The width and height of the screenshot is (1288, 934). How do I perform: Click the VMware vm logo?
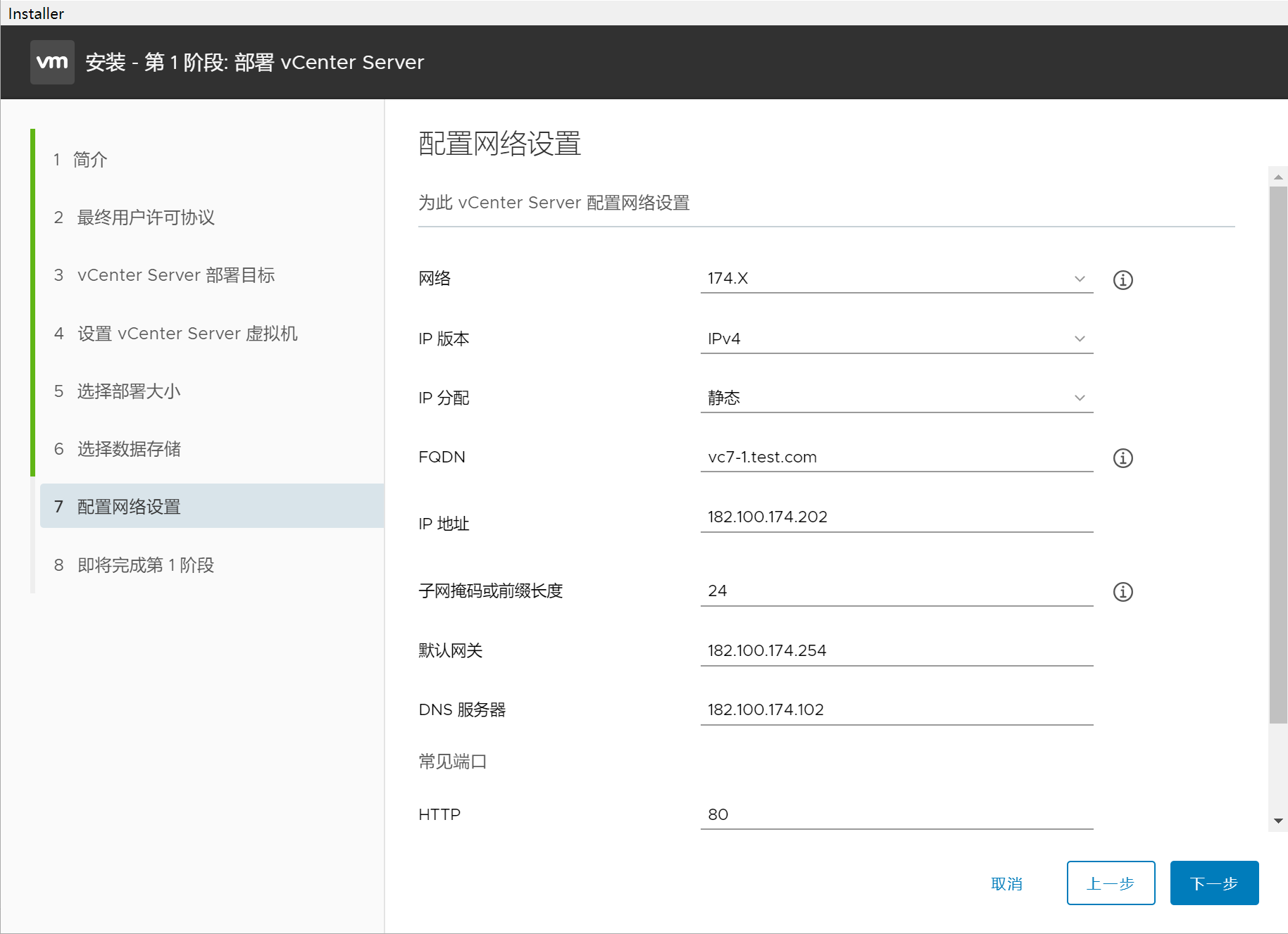tap(52, 62)
